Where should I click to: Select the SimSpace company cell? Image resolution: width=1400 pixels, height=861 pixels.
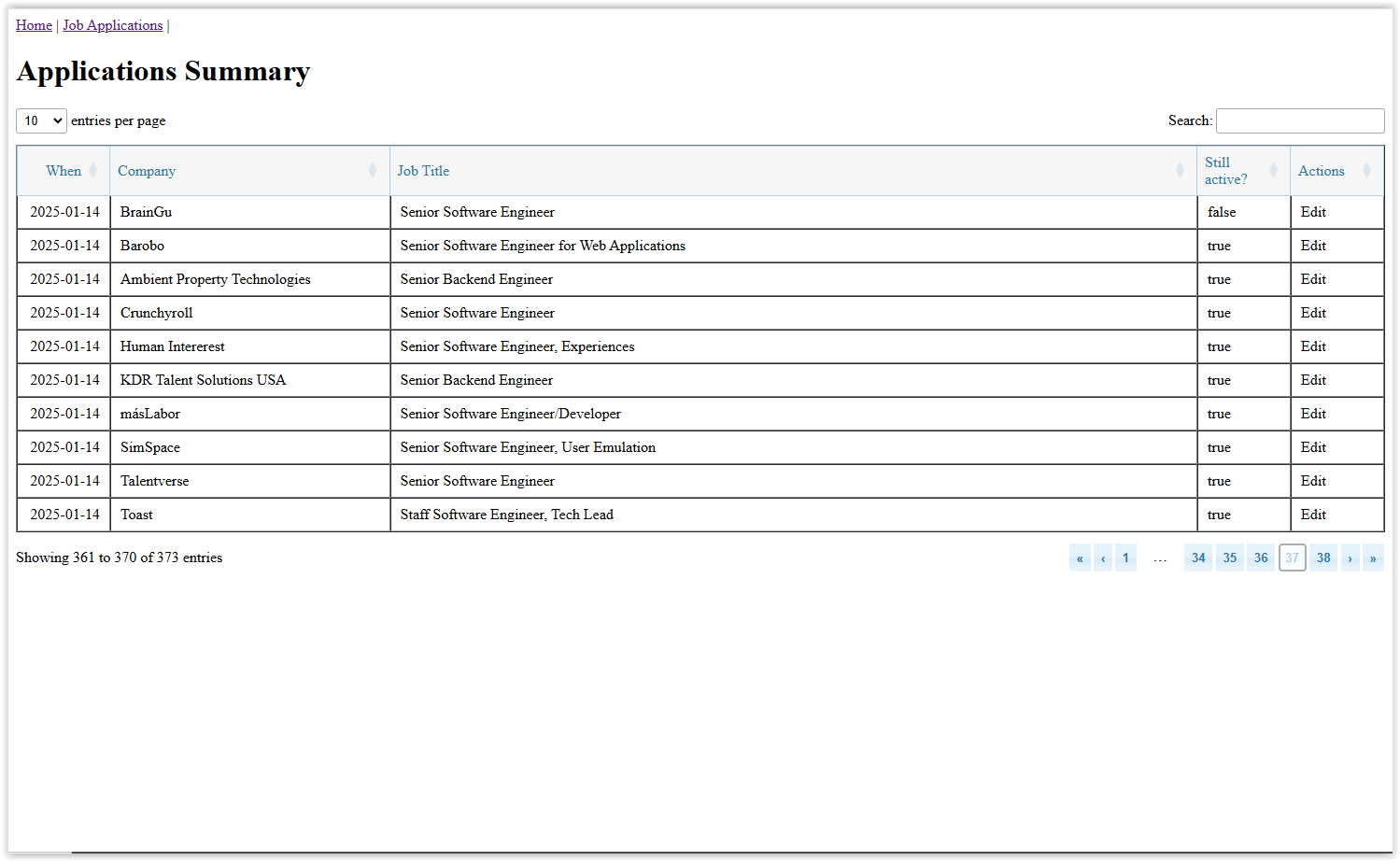(250, 447)
